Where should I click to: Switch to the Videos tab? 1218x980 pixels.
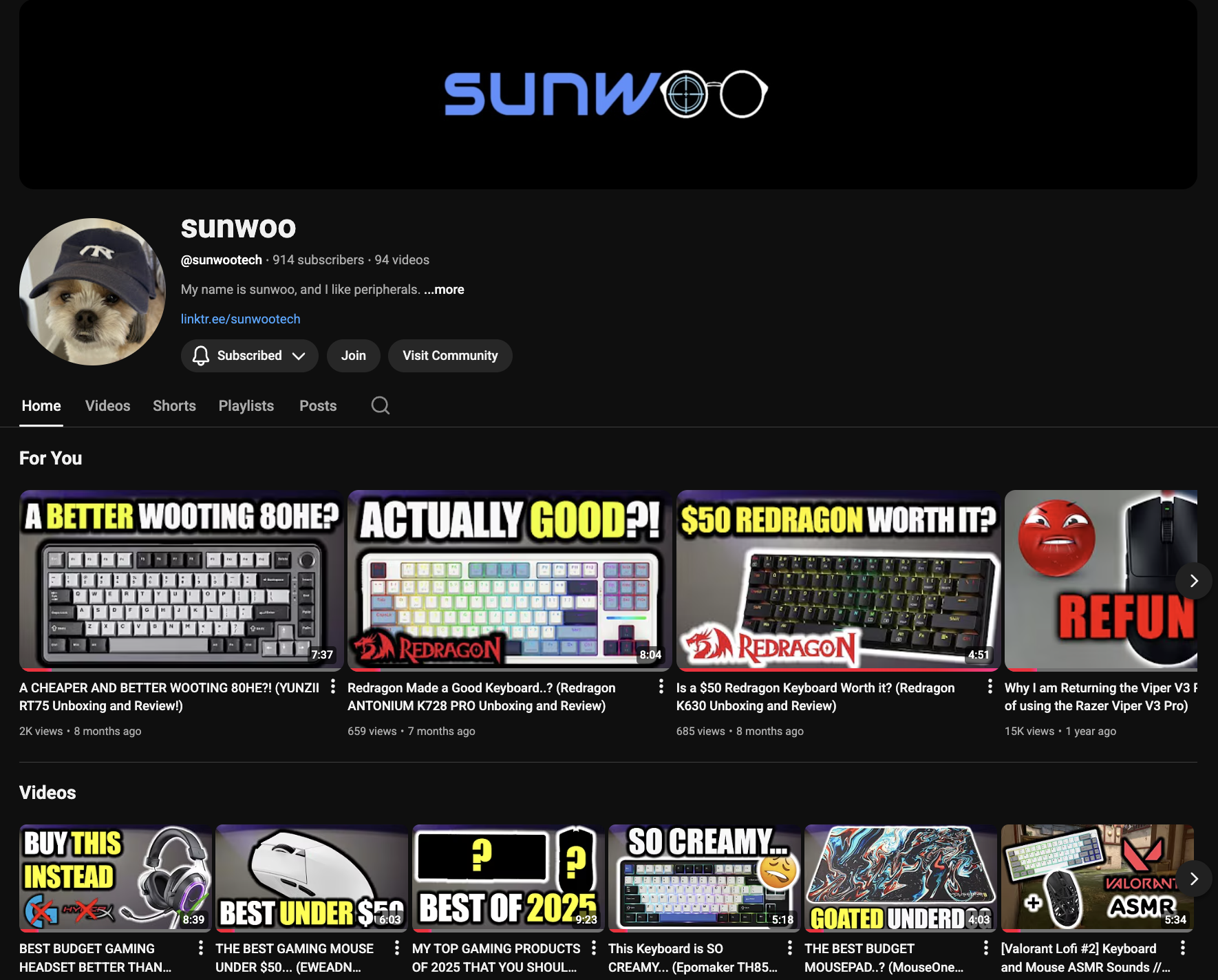(107, 405)
